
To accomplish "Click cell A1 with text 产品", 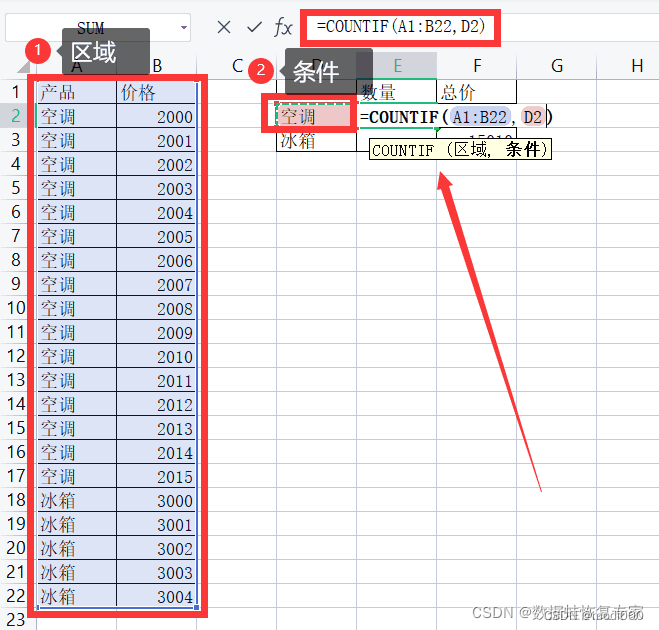I will pyautogui.click(x=76, y=92).
